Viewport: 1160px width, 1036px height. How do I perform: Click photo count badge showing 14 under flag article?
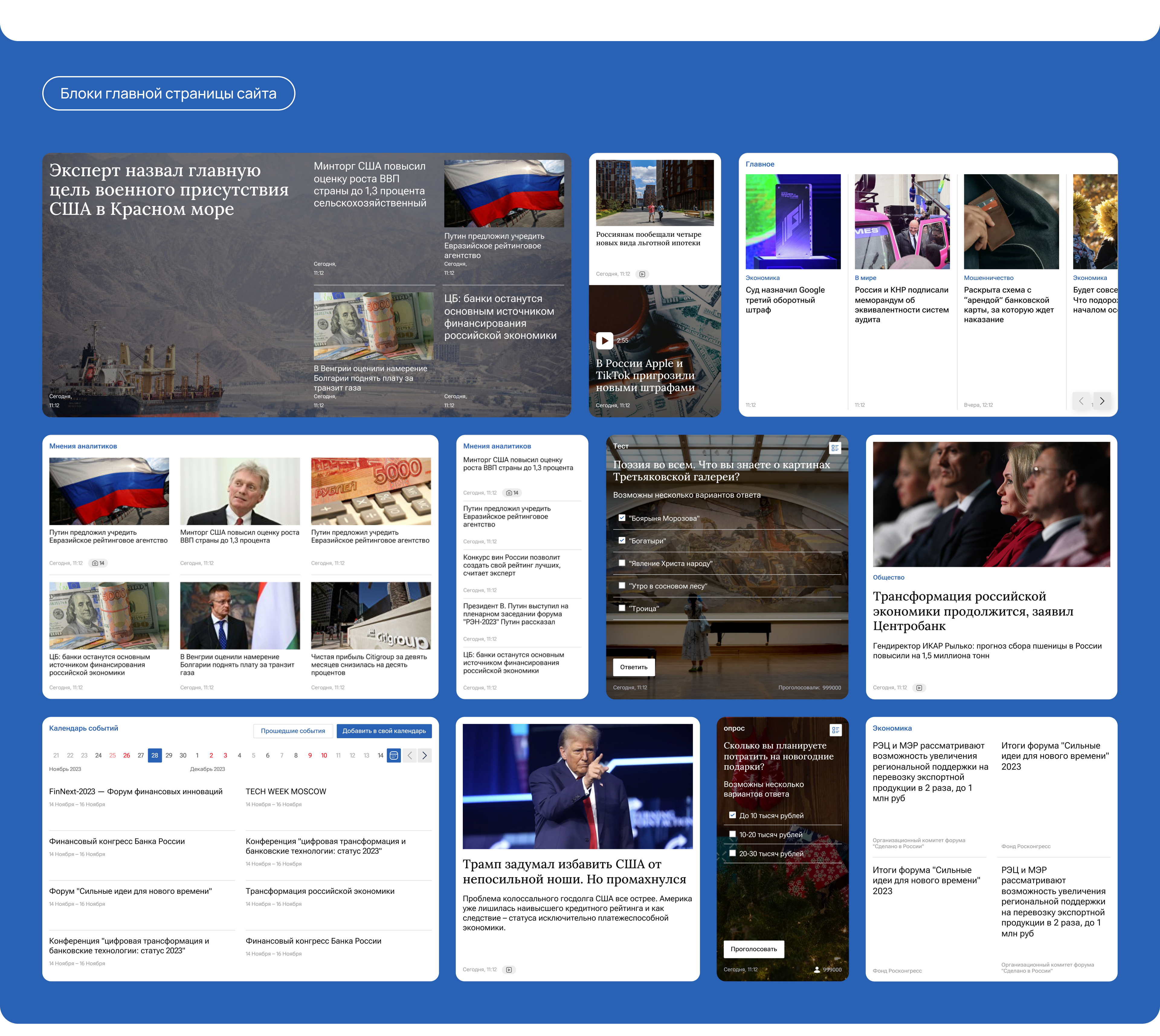point(98,563)
